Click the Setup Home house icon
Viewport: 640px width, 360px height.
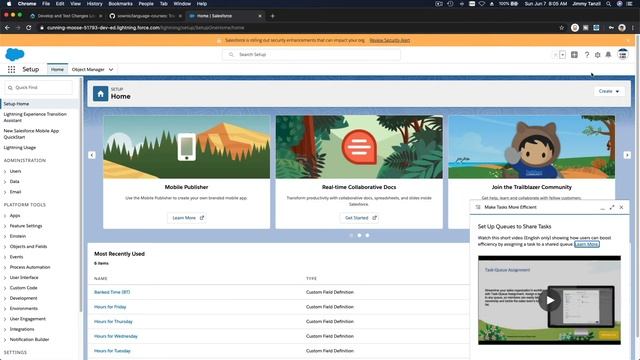pyautogui.click(x=100, y=94)
